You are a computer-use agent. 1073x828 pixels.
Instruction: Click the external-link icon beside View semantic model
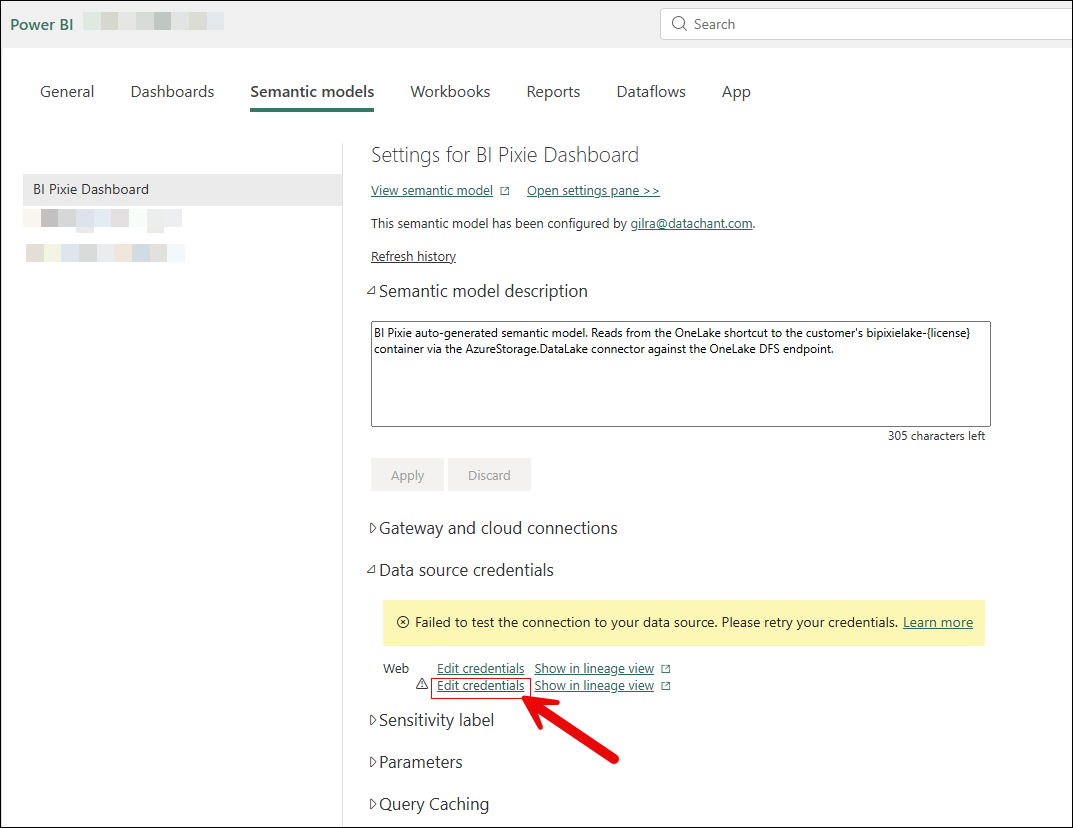[505, 191]
